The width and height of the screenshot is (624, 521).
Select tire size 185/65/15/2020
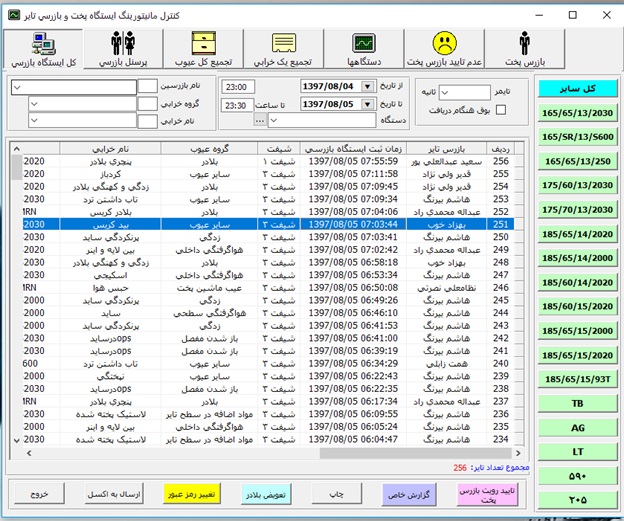tap(577, 355)
